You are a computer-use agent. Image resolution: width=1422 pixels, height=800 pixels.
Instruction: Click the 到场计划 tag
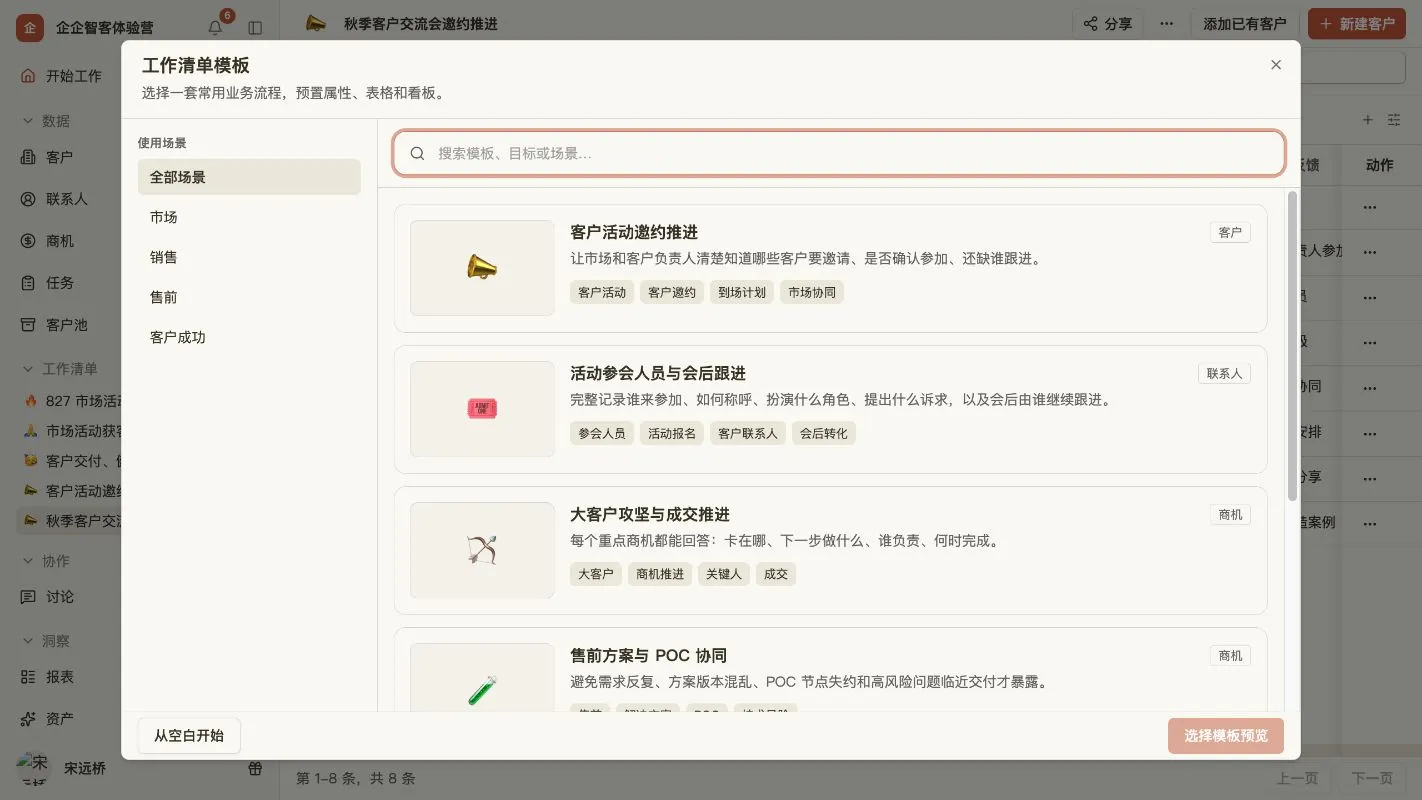click(742, 292)
